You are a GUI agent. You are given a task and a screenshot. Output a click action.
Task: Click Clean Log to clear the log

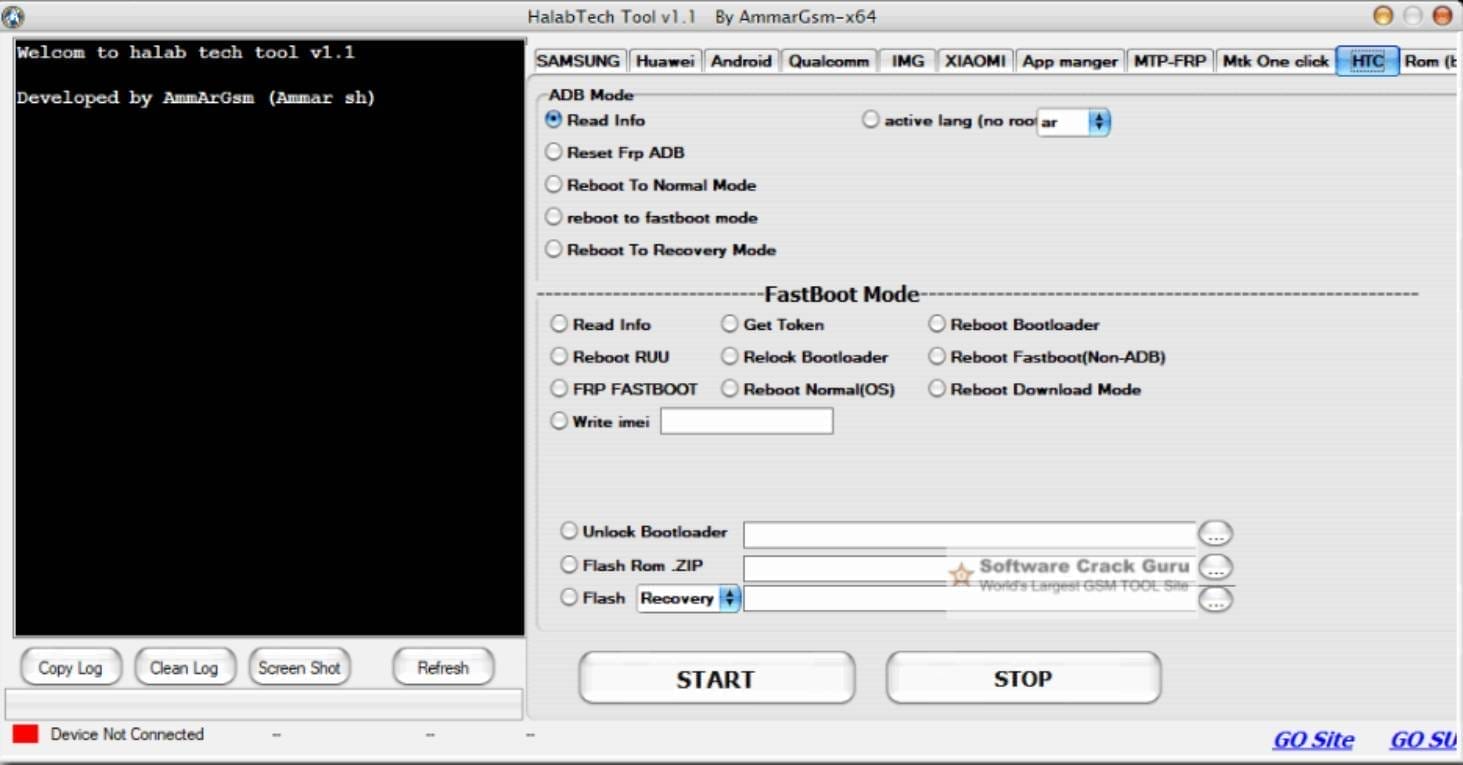tap(184, 667)
